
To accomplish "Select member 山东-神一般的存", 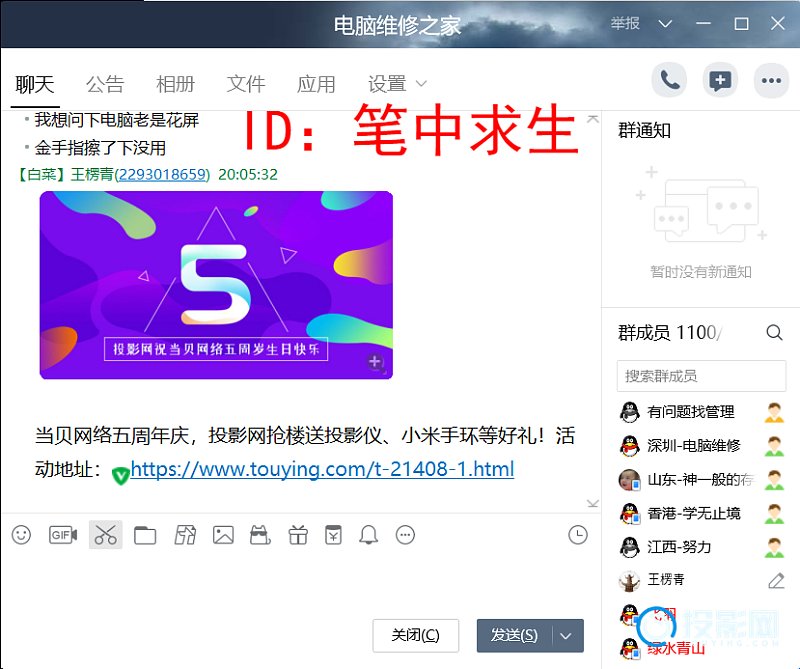I will tap(700, 480).
